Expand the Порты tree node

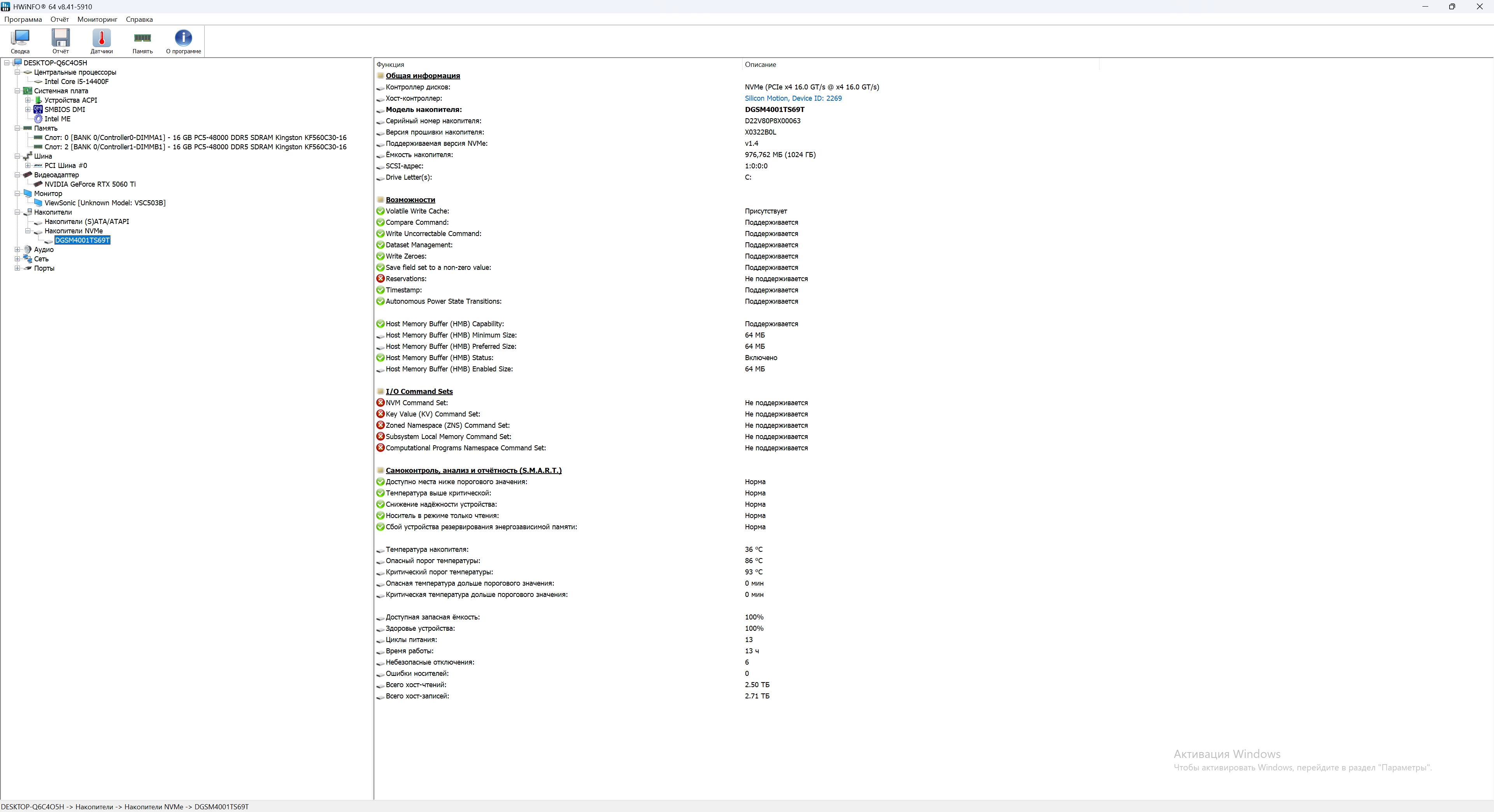pyautogui.click(x=18, y=268)
